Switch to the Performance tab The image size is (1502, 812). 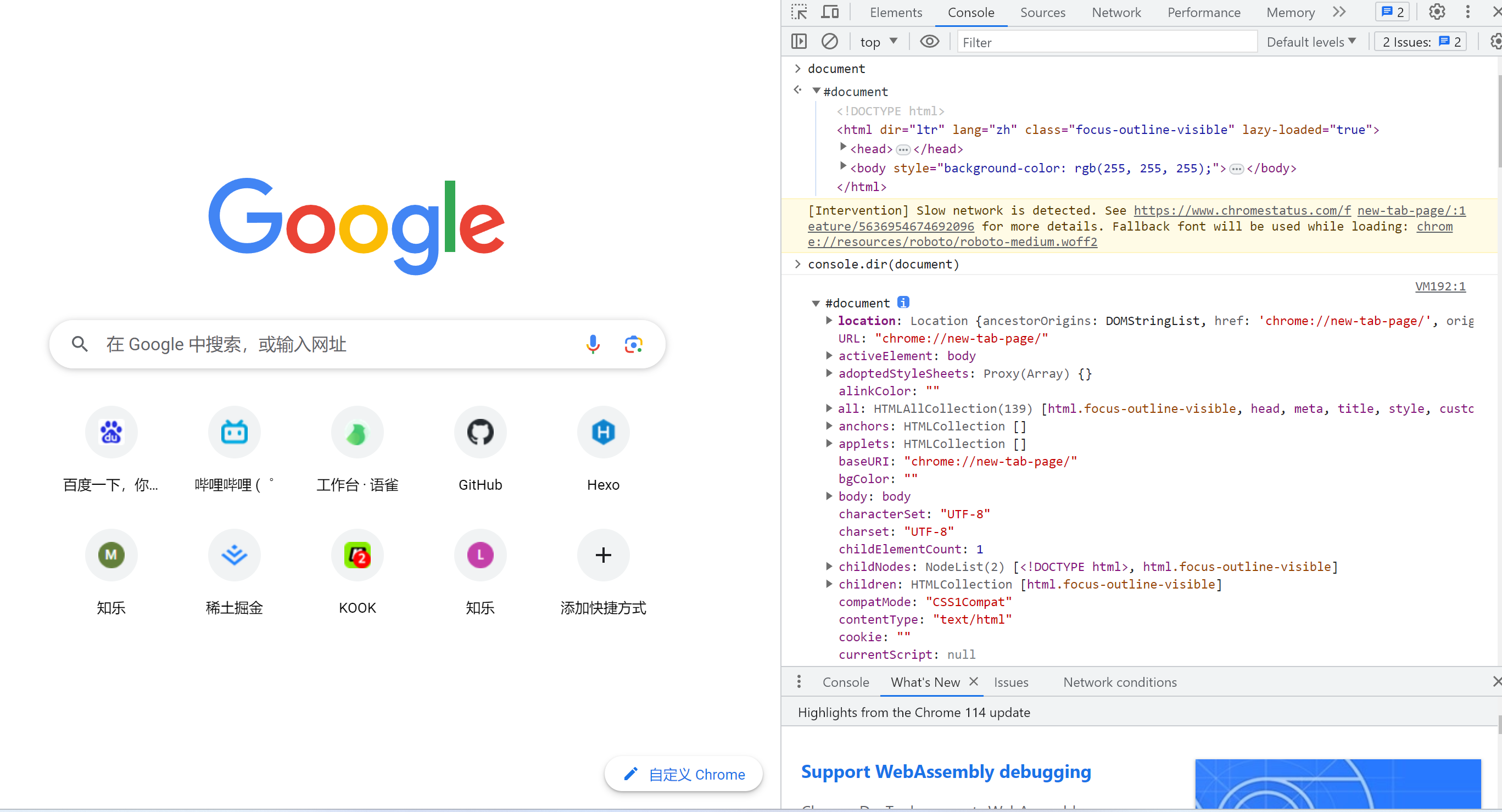point(1203,13)
